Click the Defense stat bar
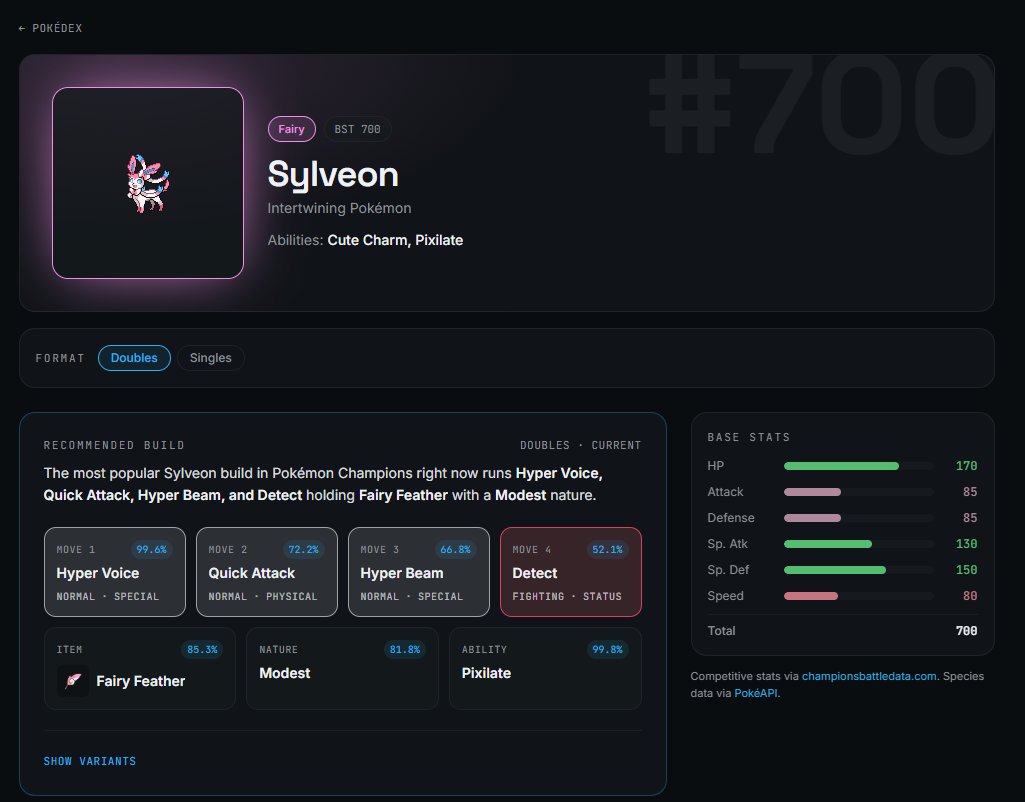 point(858,518)
